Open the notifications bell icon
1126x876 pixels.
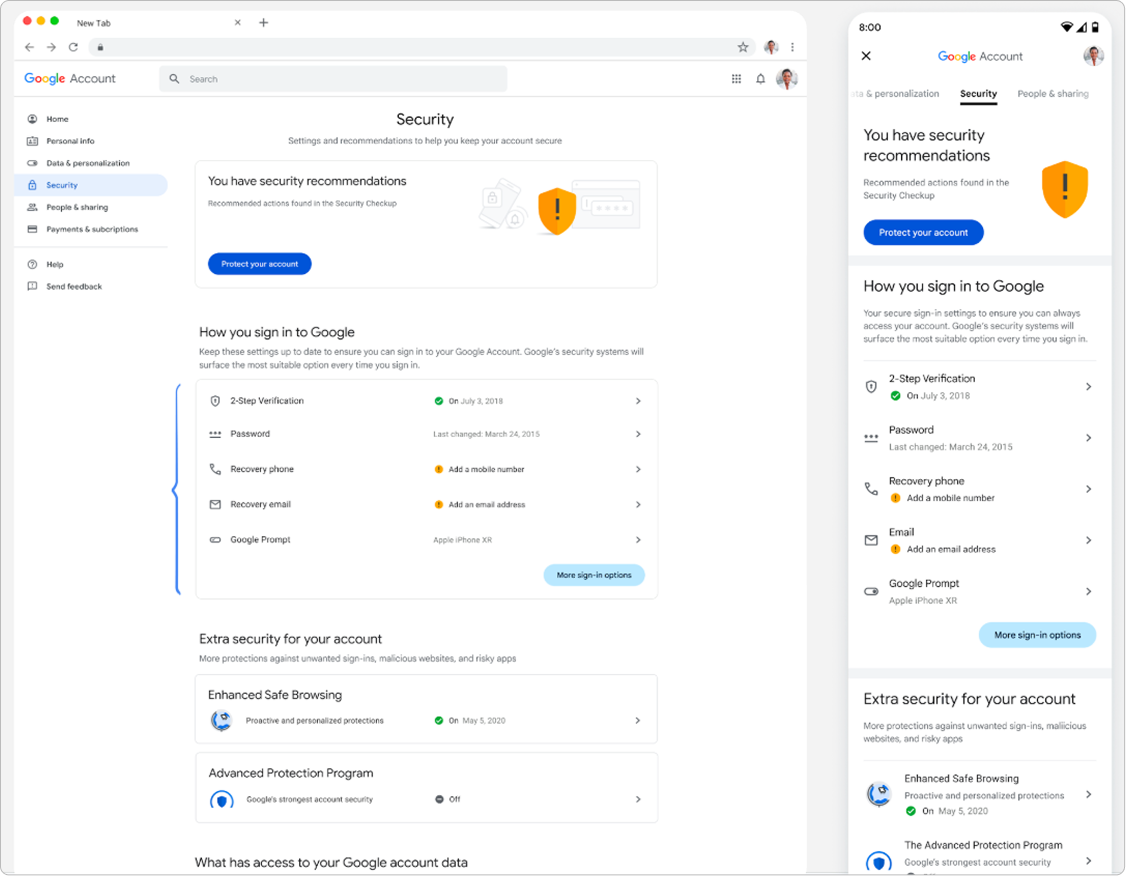coord(760,78)
